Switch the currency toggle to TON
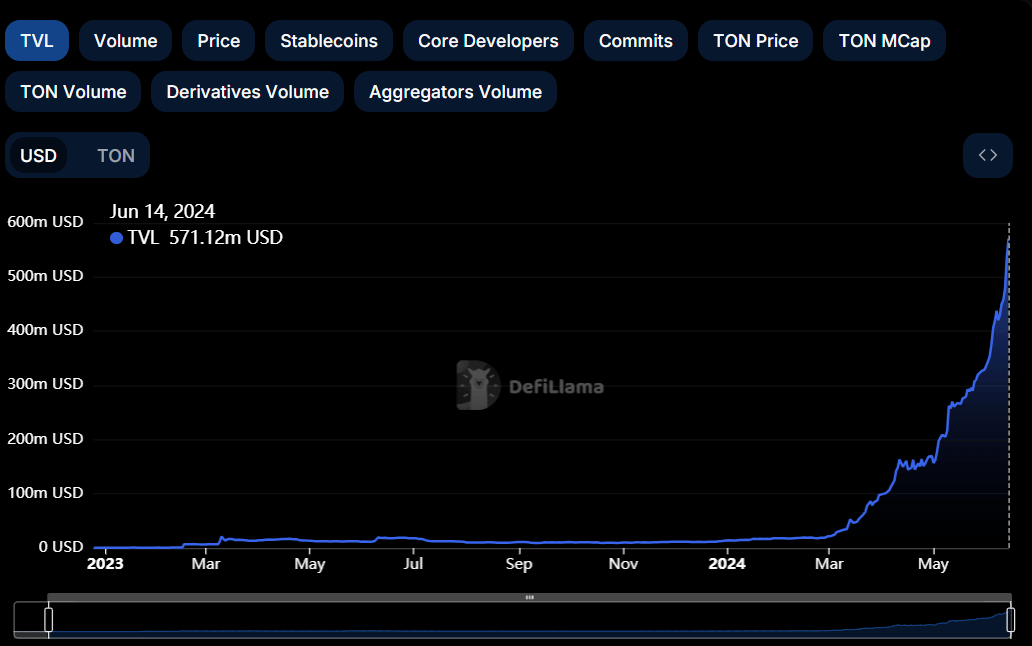 116,155
